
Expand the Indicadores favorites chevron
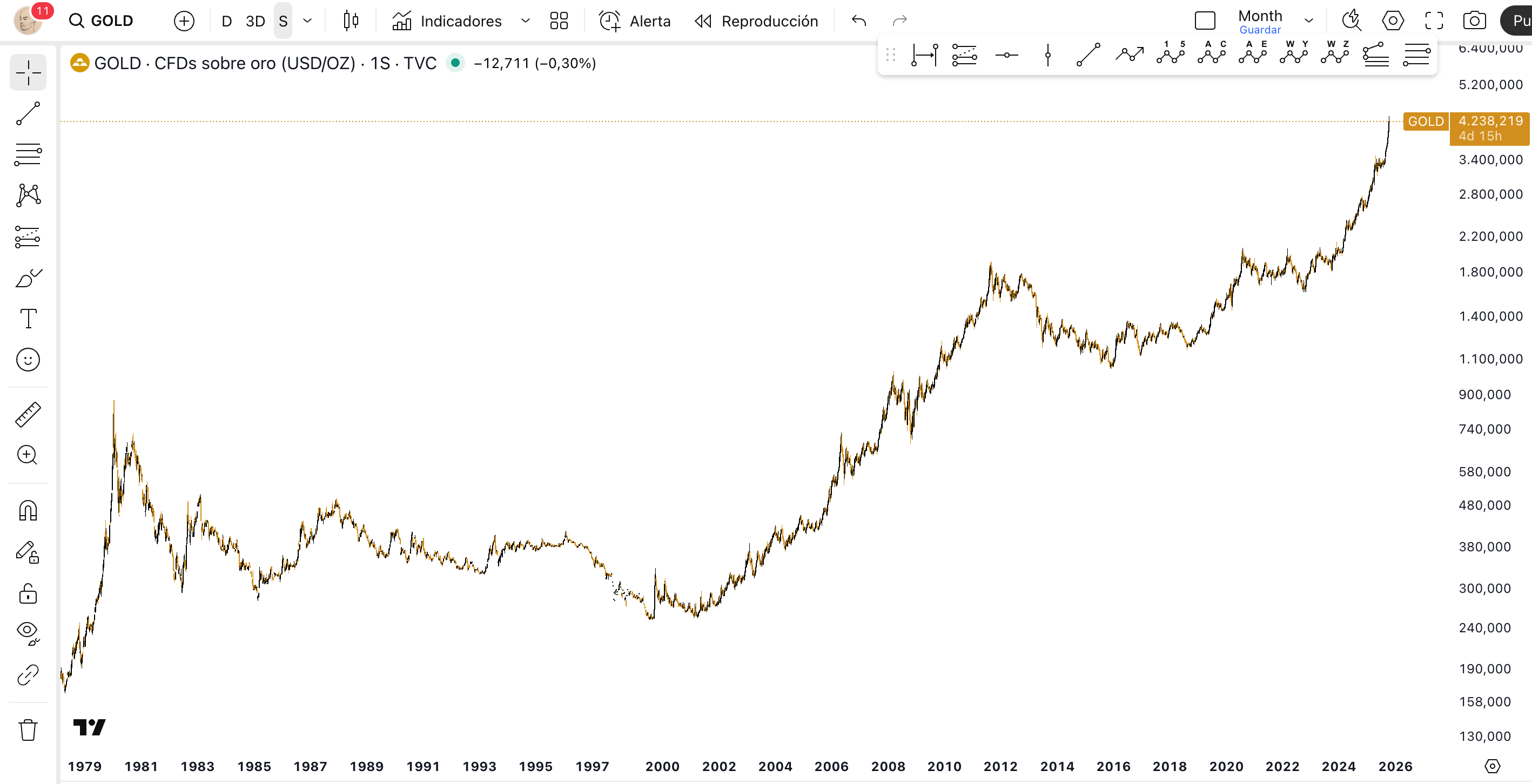coord(525,21)
